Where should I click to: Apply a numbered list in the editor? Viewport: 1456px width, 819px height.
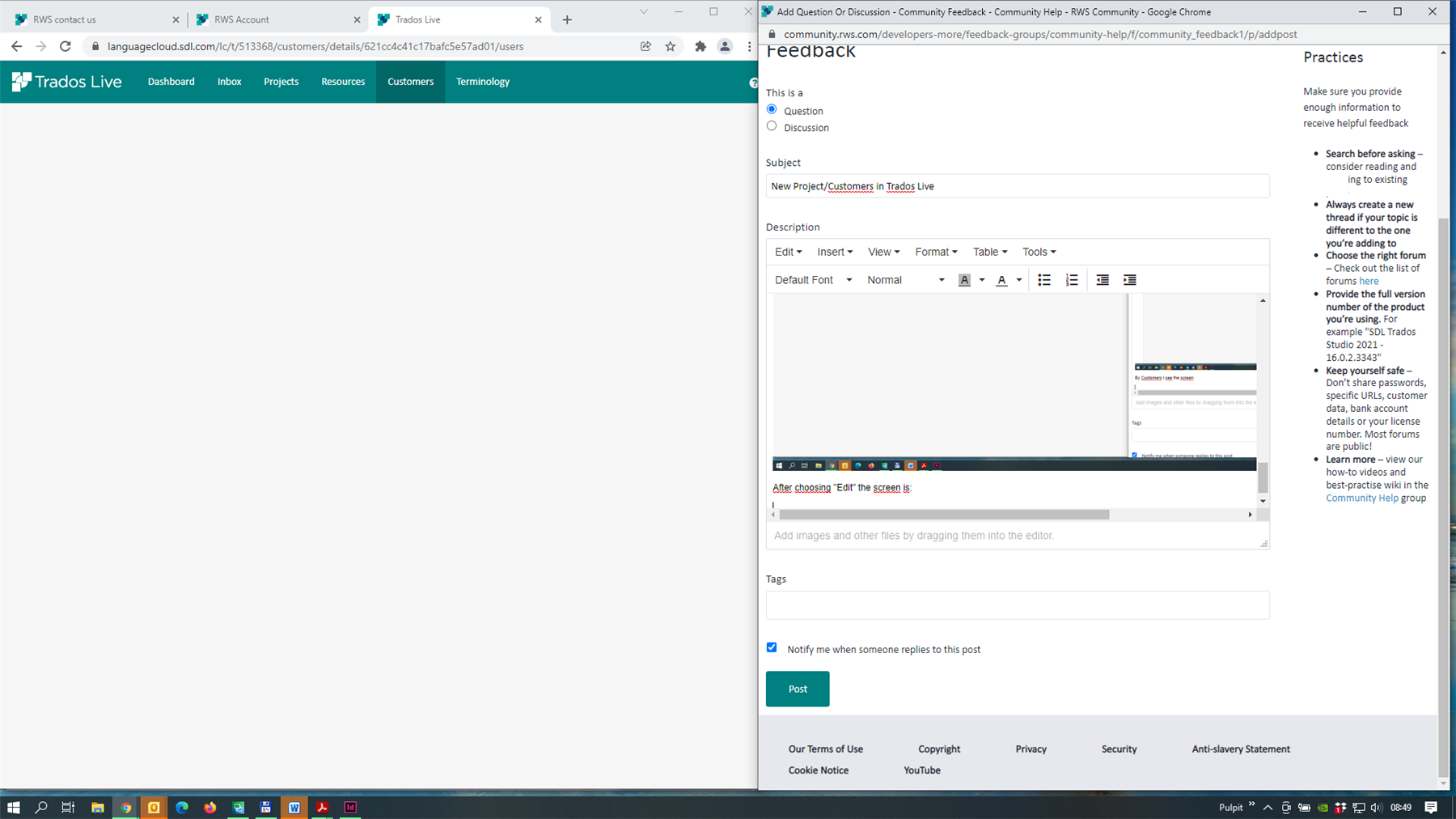coord(1072,279)
